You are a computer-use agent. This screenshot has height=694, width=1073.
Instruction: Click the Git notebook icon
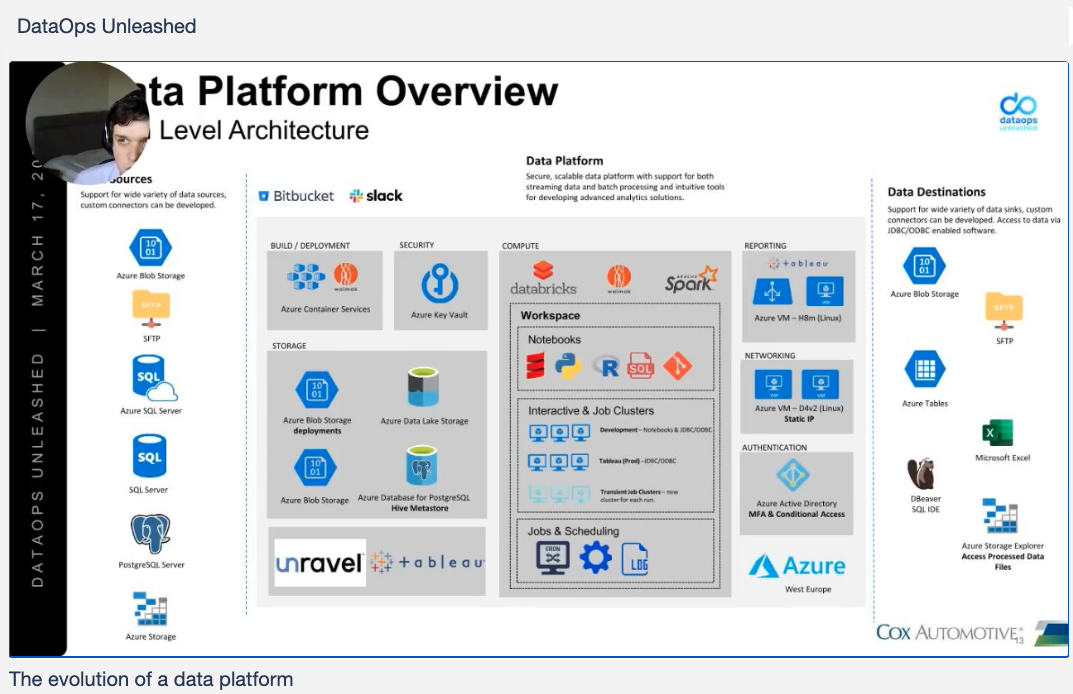[x=677, y=366]
